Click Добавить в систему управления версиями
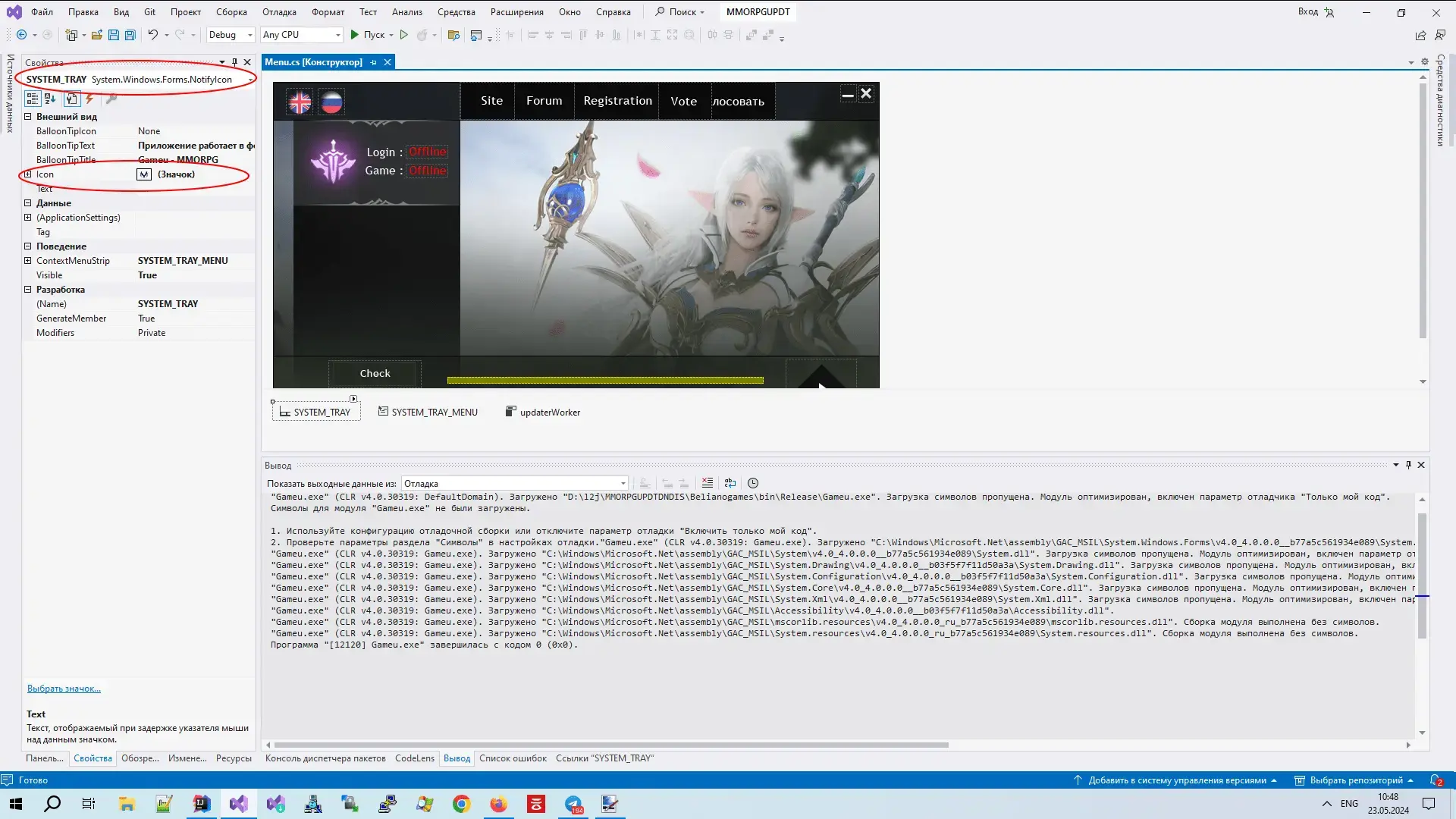The image size is (1456, 819). (1176, 780)
